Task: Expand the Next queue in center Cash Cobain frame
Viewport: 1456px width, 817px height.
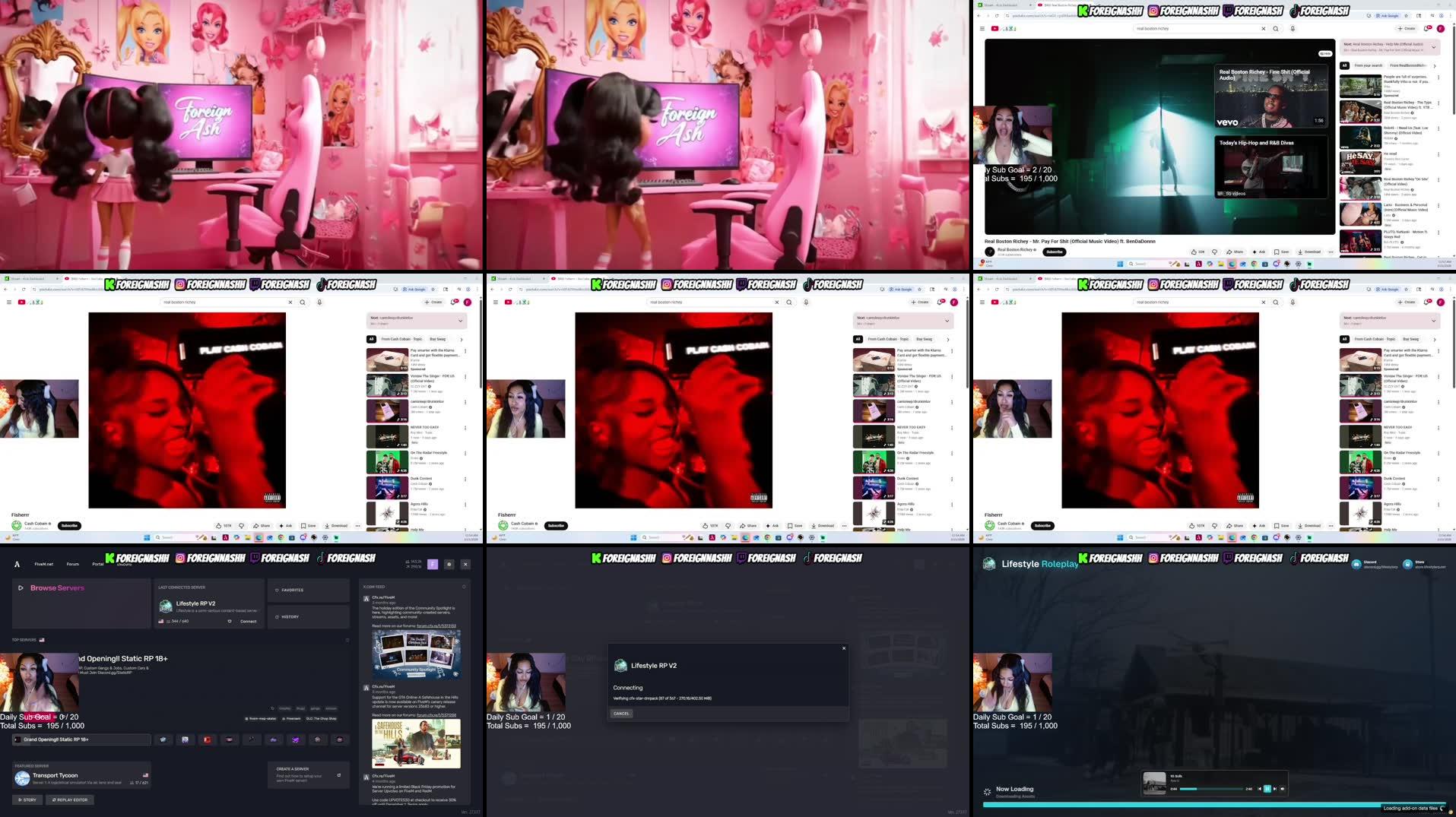Action: [x=947, y=321]
